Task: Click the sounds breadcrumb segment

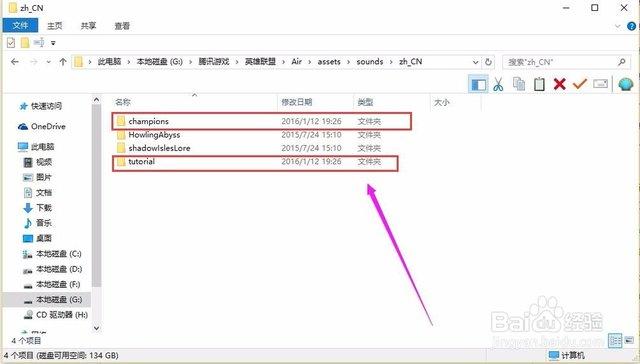Action: [370, 62]
